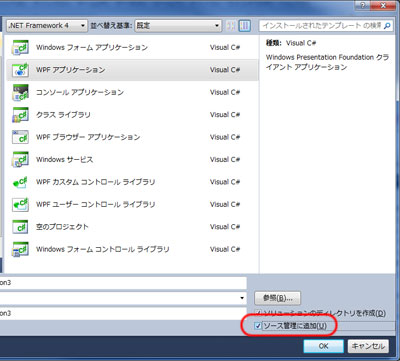Click the solution name input field
400x361 pixels.
coord(123,313)
